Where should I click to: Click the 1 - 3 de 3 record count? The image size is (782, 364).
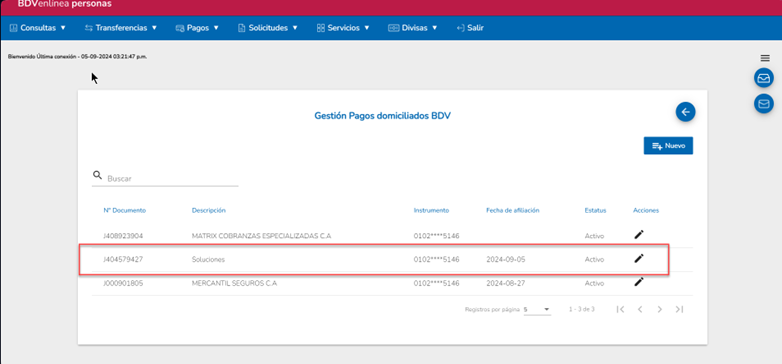582,309
